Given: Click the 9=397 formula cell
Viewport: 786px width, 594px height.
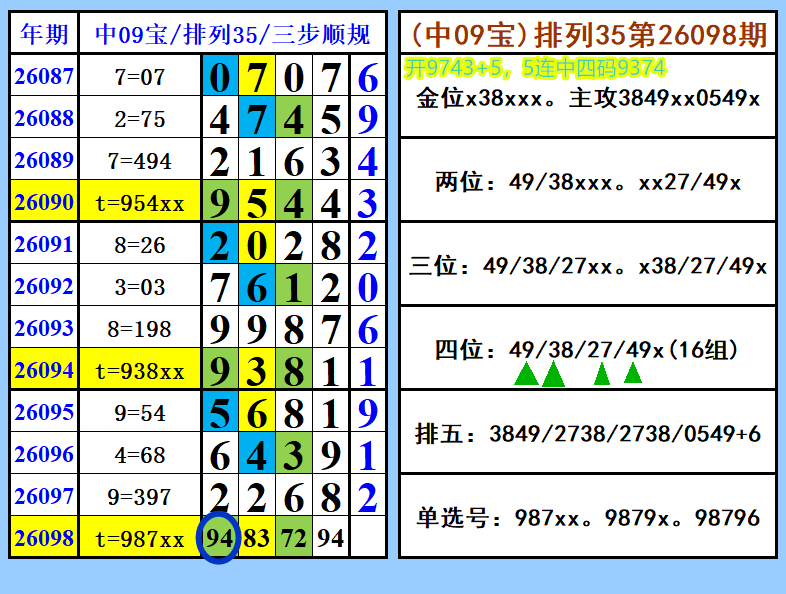Looking at the screenshot, I should pyautogui.click(x=140, y=497).
